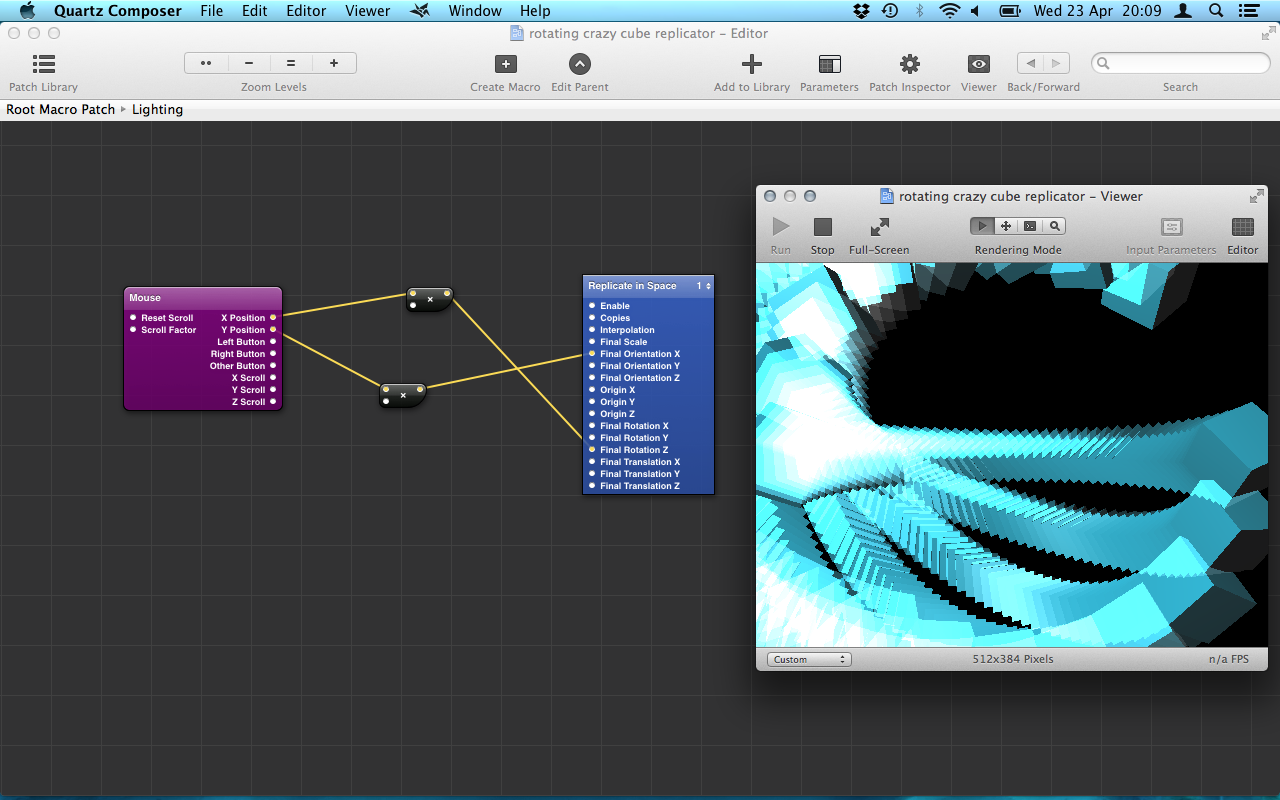1280x800 pixels.
Task: Click the Lighting breadcrumb path item
Action: 157,109
